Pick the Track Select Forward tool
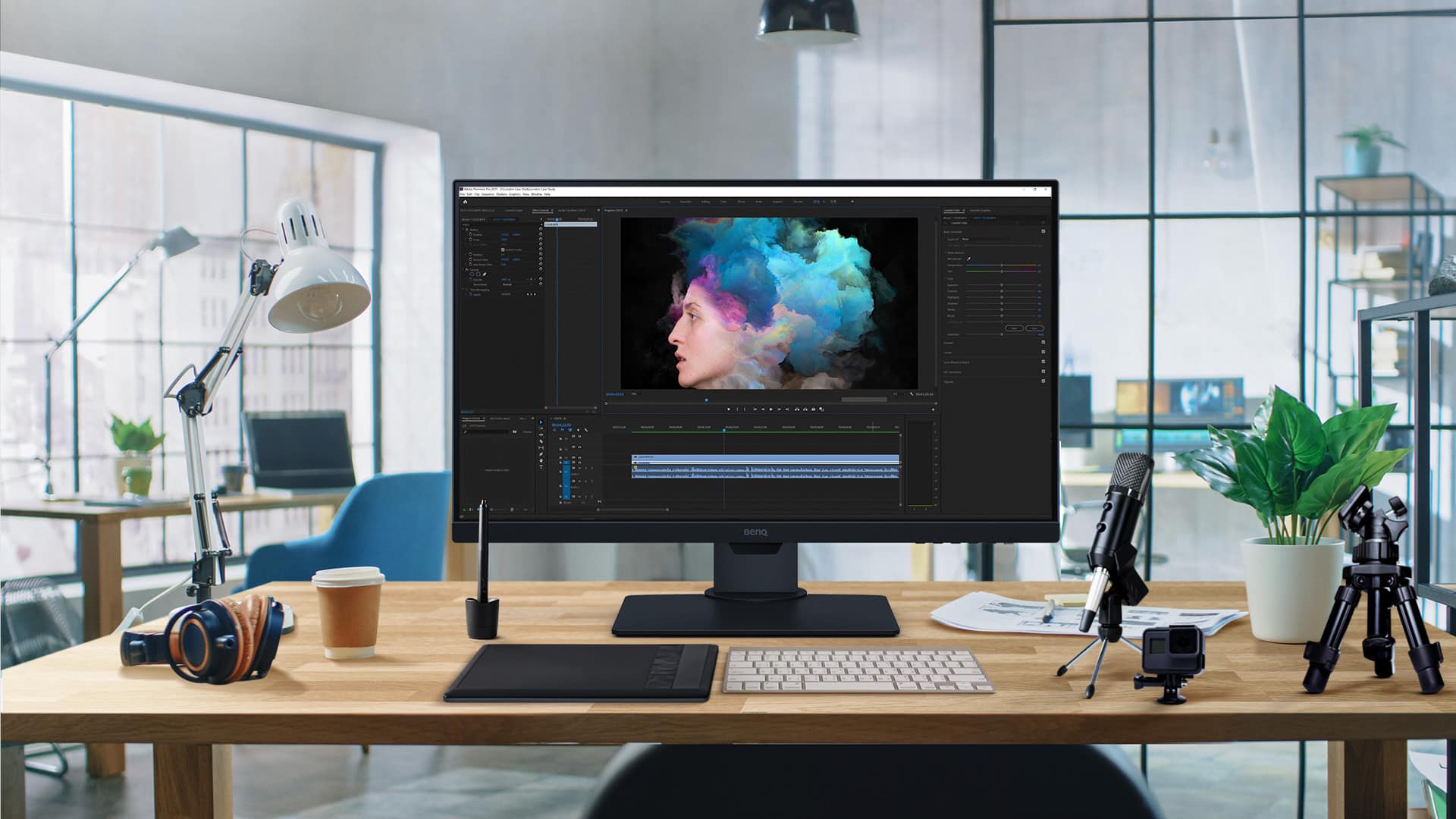 tap(541, 428)
